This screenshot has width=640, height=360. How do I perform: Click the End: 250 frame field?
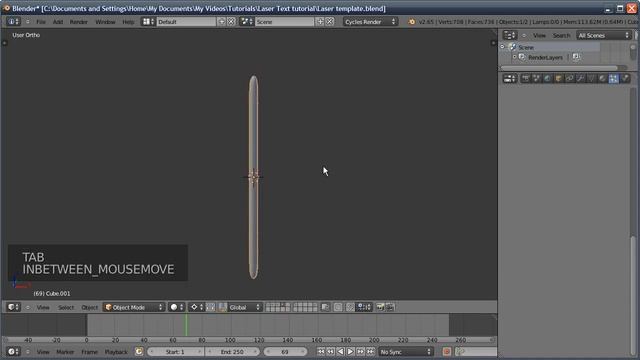point(232,351)
